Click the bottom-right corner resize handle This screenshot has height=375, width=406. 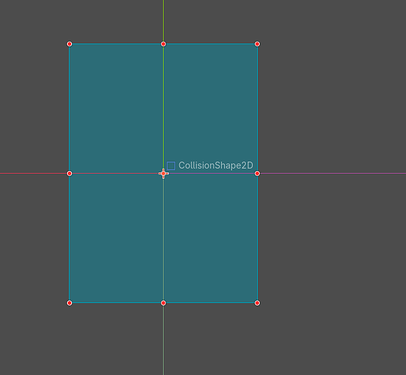coord(257,303)
